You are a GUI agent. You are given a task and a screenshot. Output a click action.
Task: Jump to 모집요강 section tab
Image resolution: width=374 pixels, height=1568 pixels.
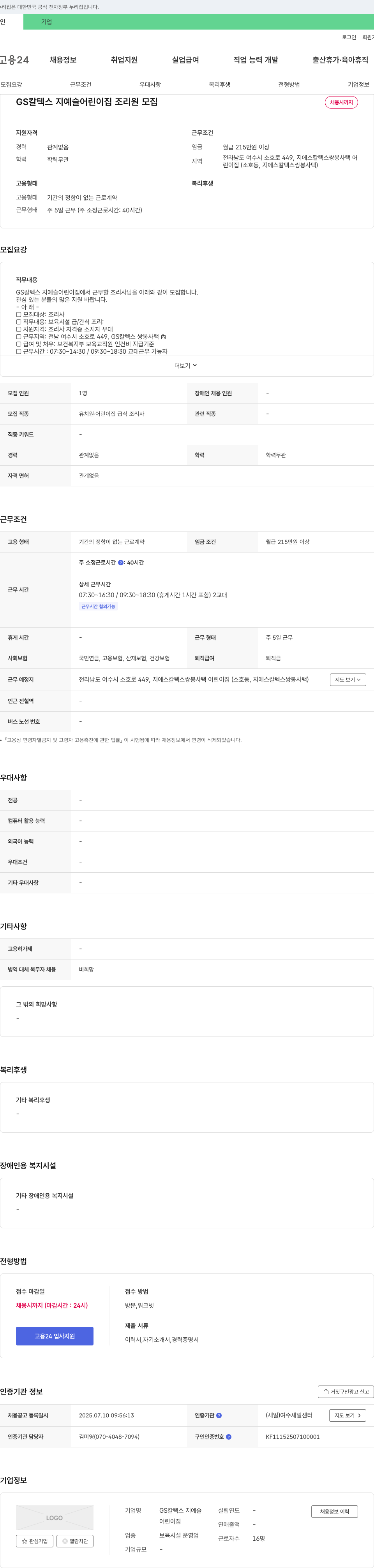[x=11, y=84]
